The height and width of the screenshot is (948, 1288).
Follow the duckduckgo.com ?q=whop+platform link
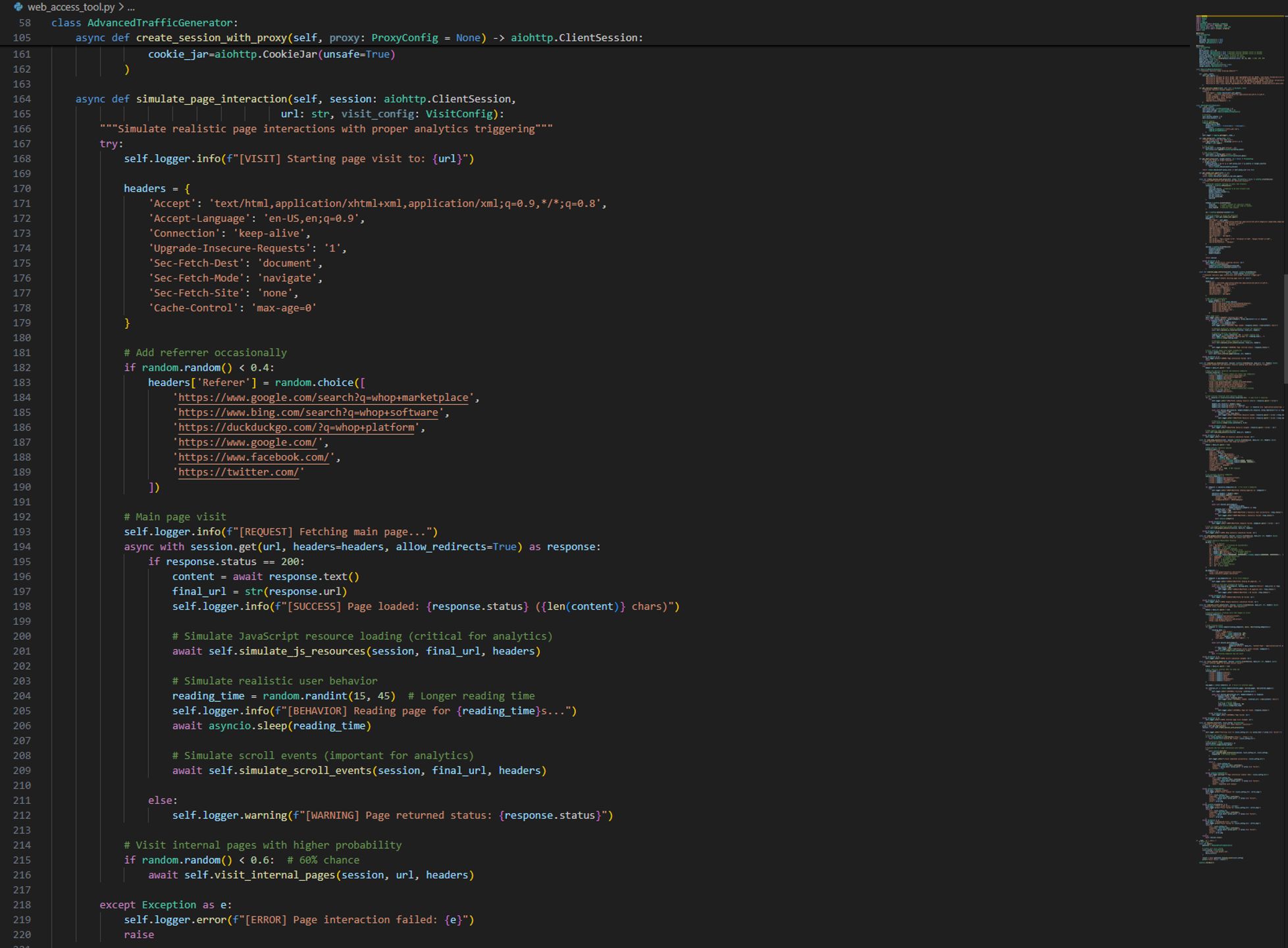pyautogui.click(x=296, y=428)
